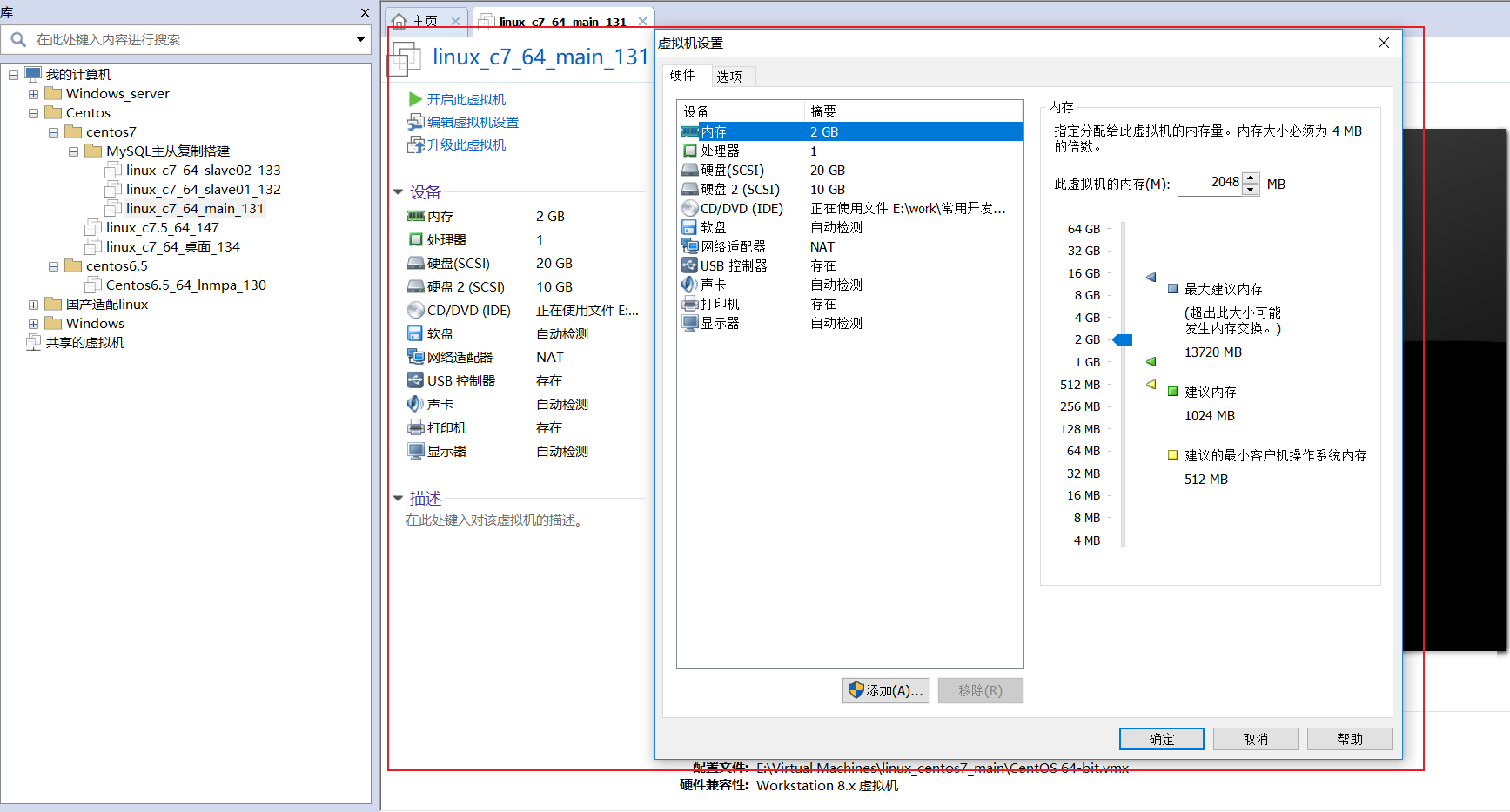The height and width of the screenshot is (812, 1510).
Task: Click the memory value field showing 2048
Action: coord(1211,184)
